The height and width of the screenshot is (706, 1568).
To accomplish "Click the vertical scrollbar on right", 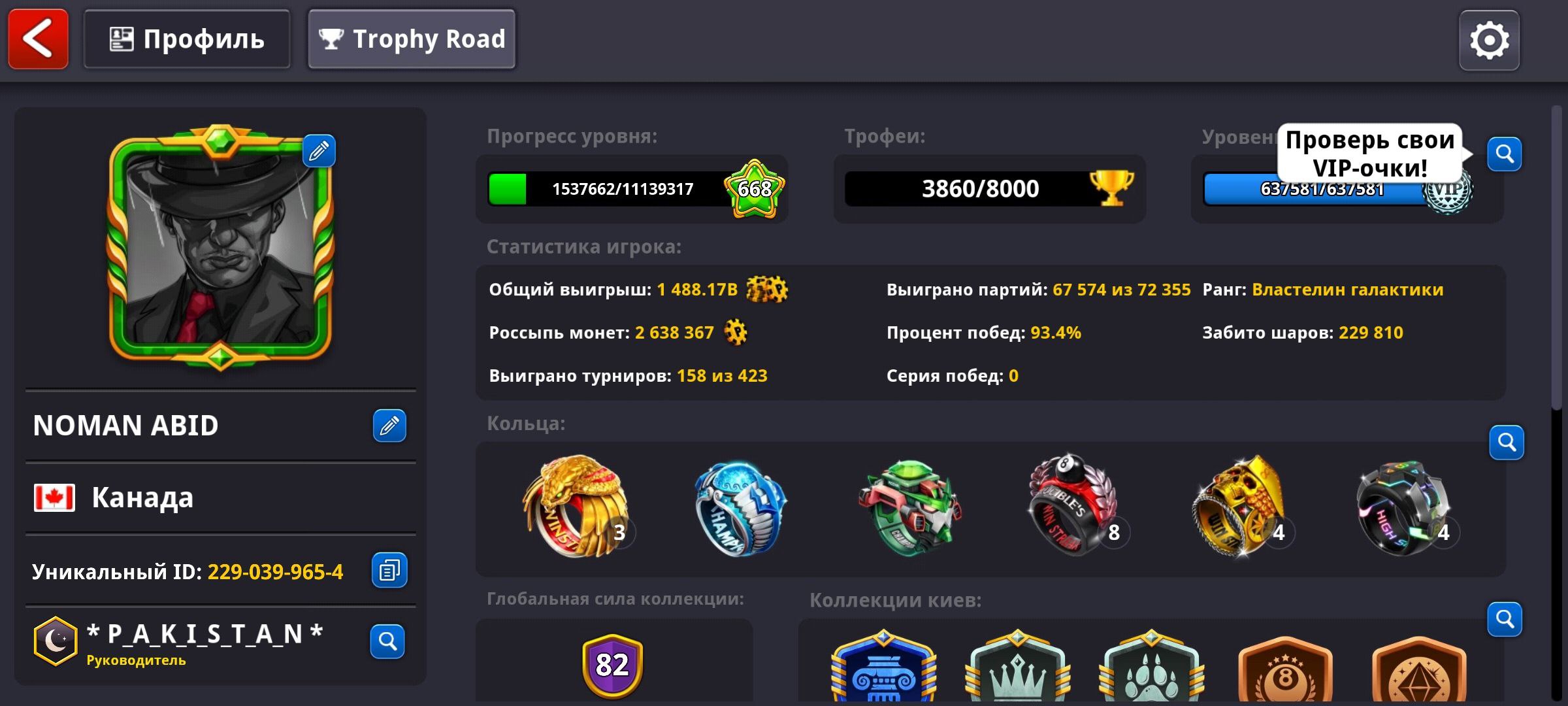I will (1557, 258).
